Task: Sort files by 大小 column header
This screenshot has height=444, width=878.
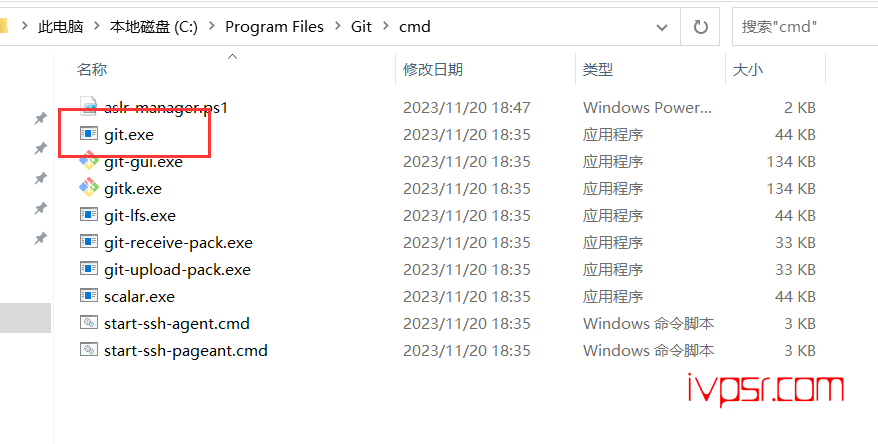Action: coord(748,69)
